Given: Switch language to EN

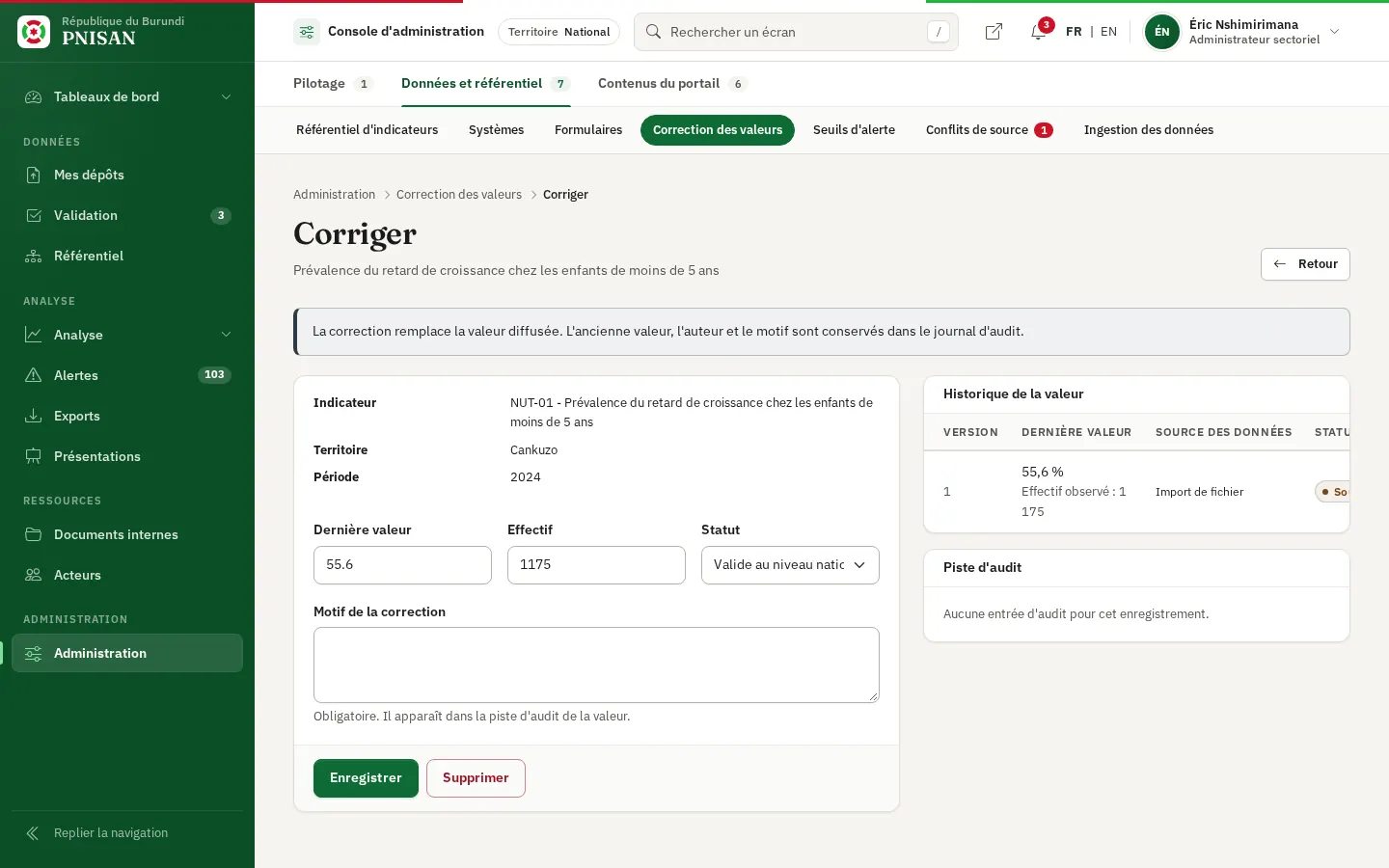Looking at the screenshot, I should (1108, 32).
